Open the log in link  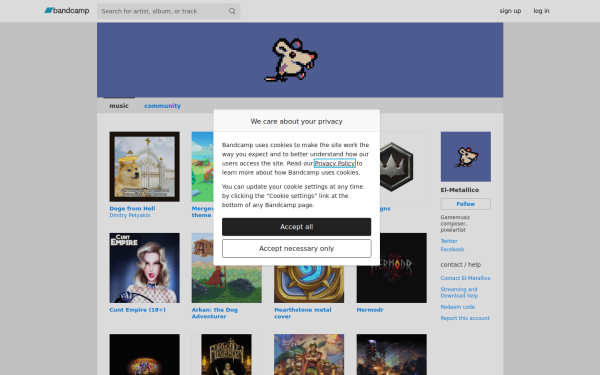(541, 11)
